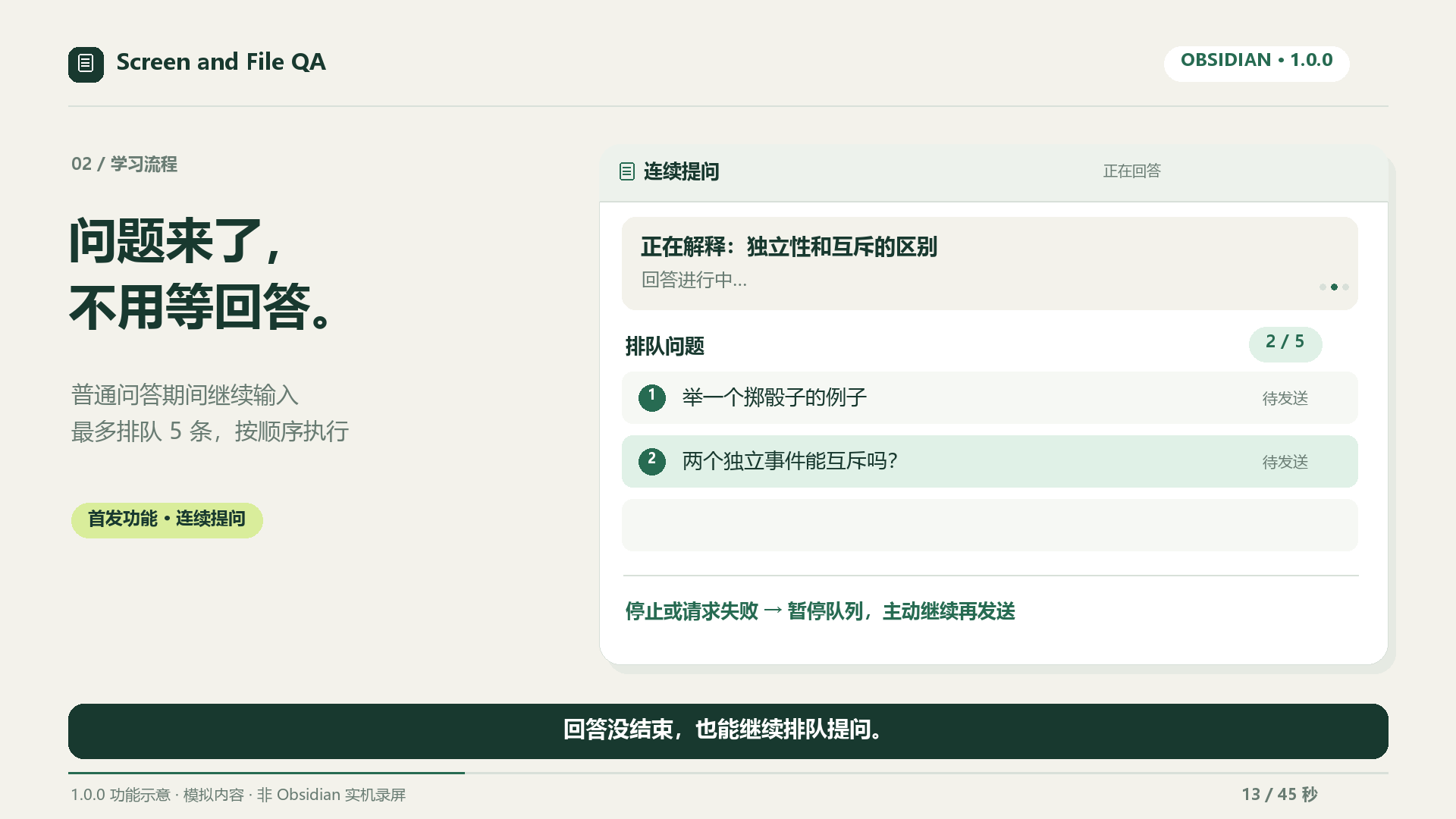
Task: Click the 最多排队 5 条，按顺序执行 line
Action: 210,431
